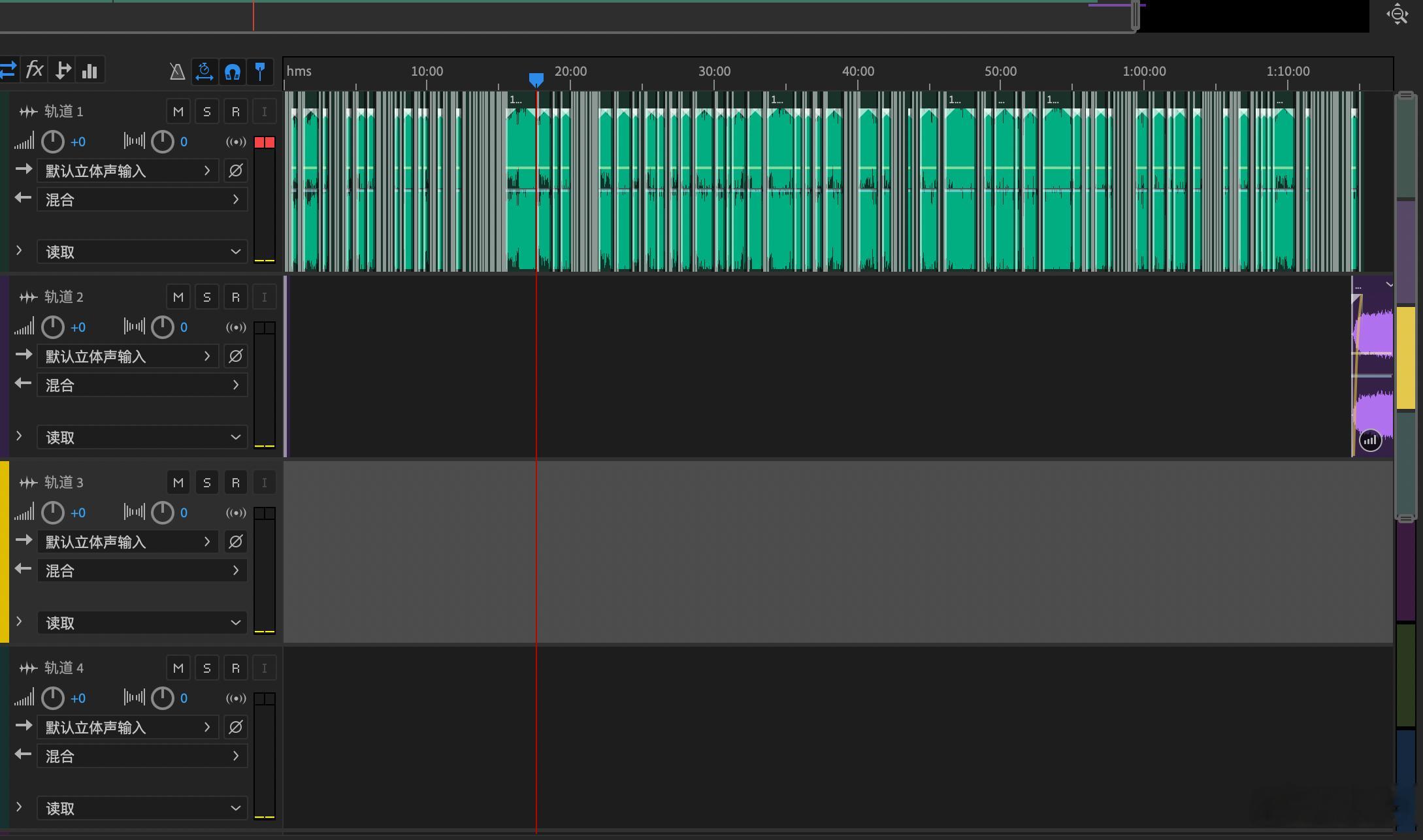Select track name 轨道 4
Image resolution: width=1423 pixels, height=840 pixels.
pyautogui.click(x=64, y=668)
